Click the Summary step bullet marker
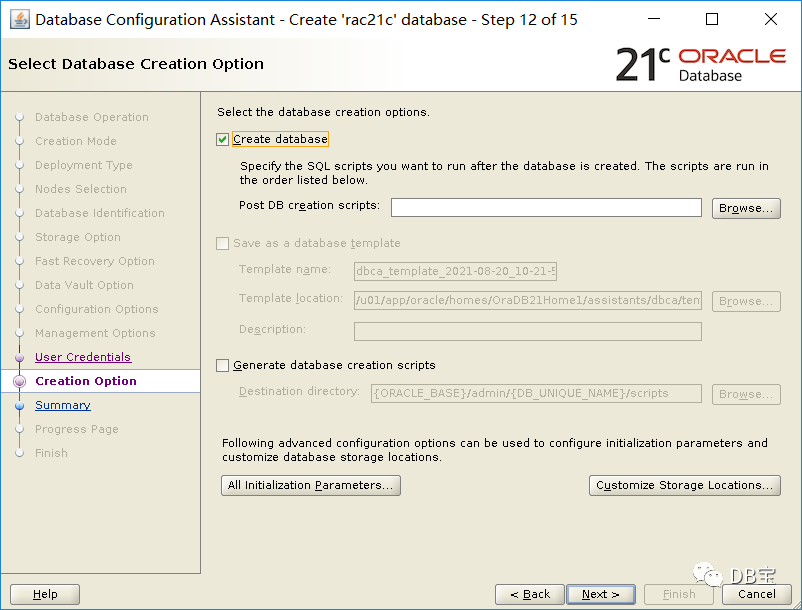This screenshot has height=610, width=802. pos(19,405)
